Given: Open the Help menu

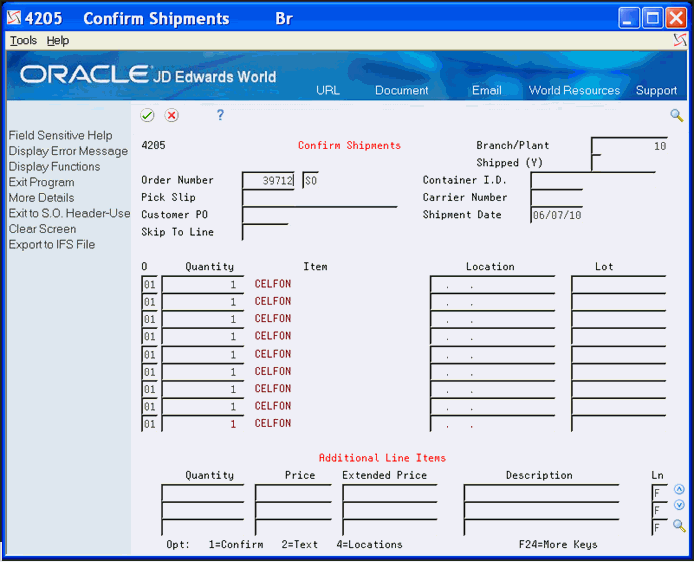Looking at the screenshot, I should coord(58,41).
